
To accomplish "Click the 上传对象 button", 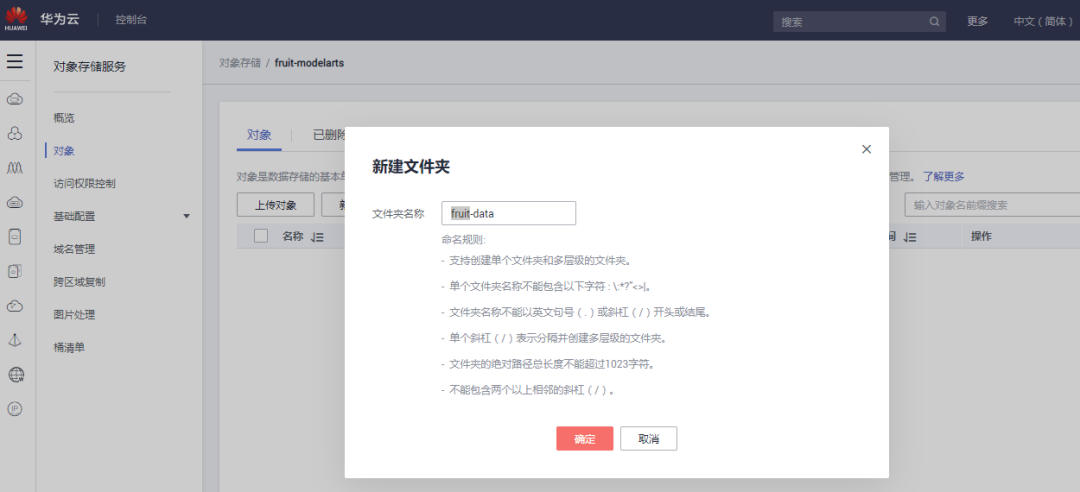I will click(x=276, y=205).
